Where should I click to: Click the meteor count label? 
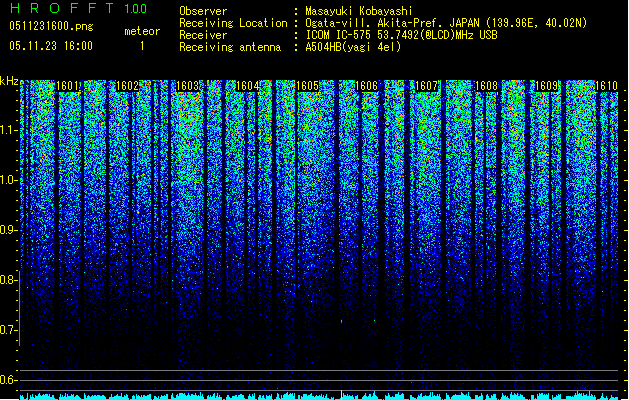(x=142, y=31)
